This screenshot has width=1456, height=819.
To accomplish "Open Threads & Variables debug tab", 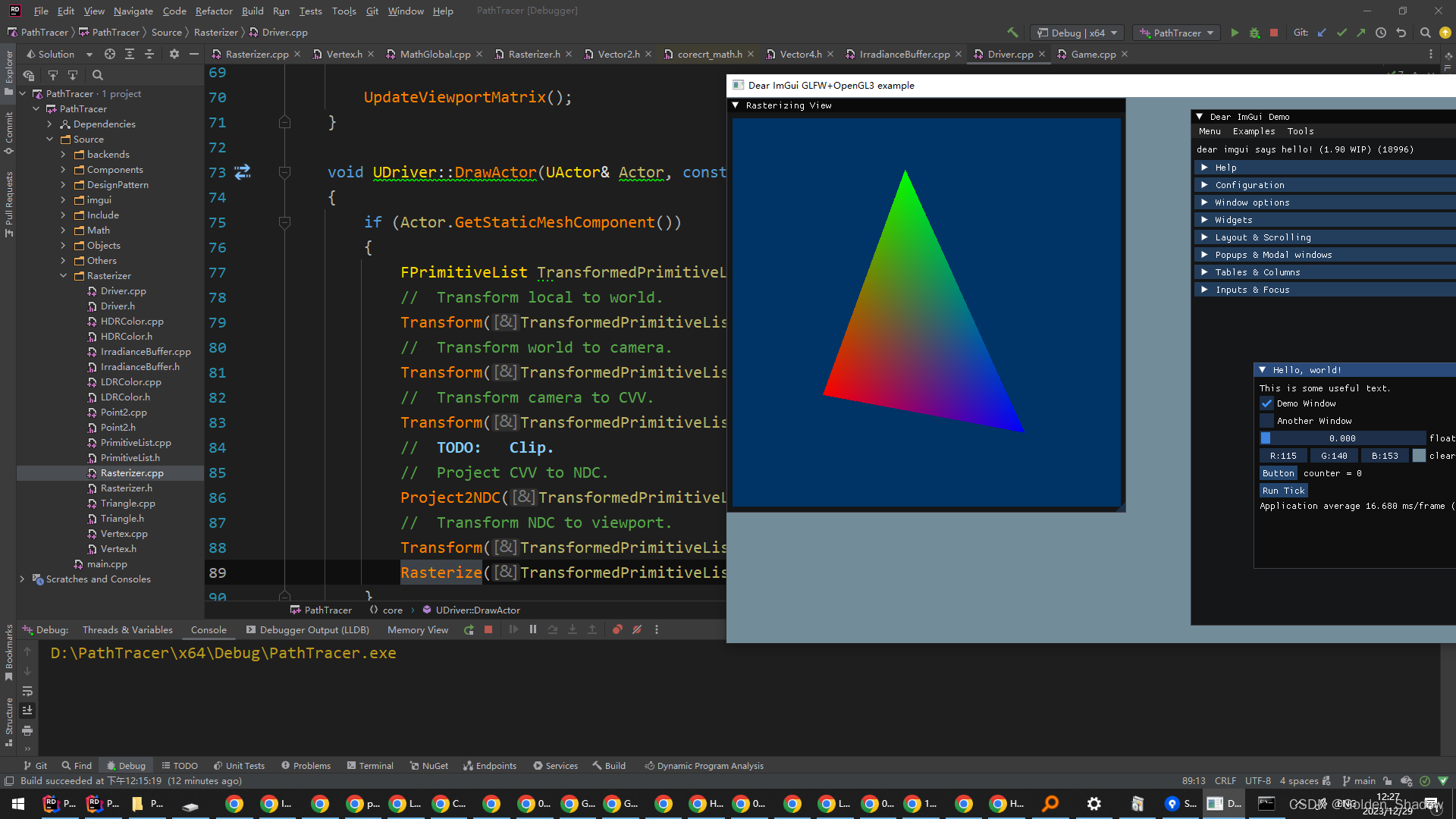I will pyautogui.click(x=127, y=629).
